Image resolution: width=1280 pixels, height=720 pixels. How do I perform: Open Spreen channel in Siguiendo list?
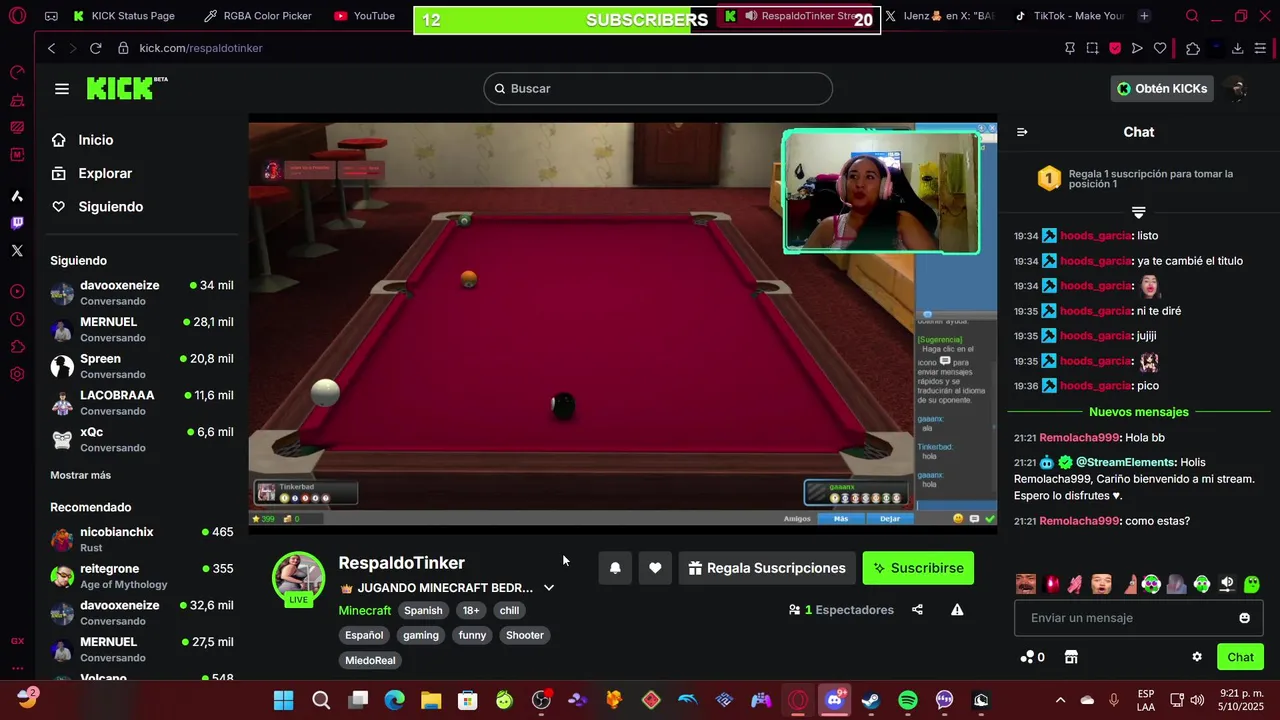pos(142,366)
